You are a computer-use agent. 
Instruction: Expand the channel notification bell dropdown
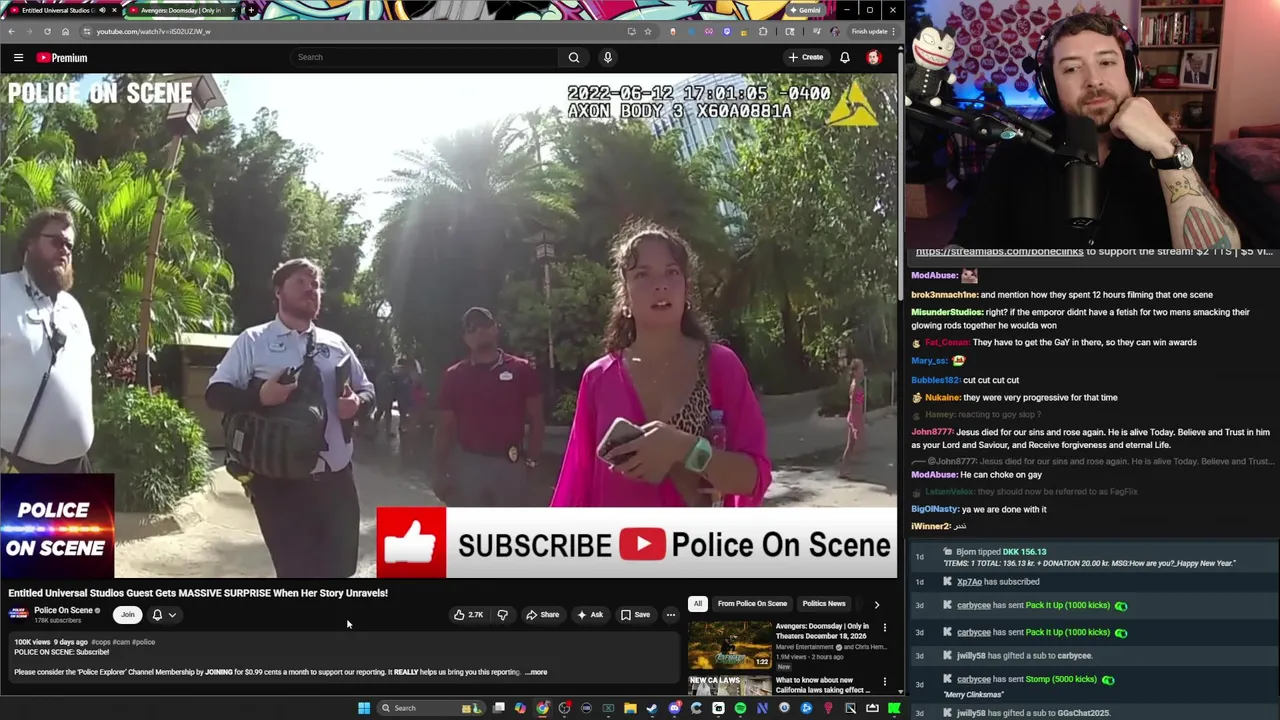(164, 615)
